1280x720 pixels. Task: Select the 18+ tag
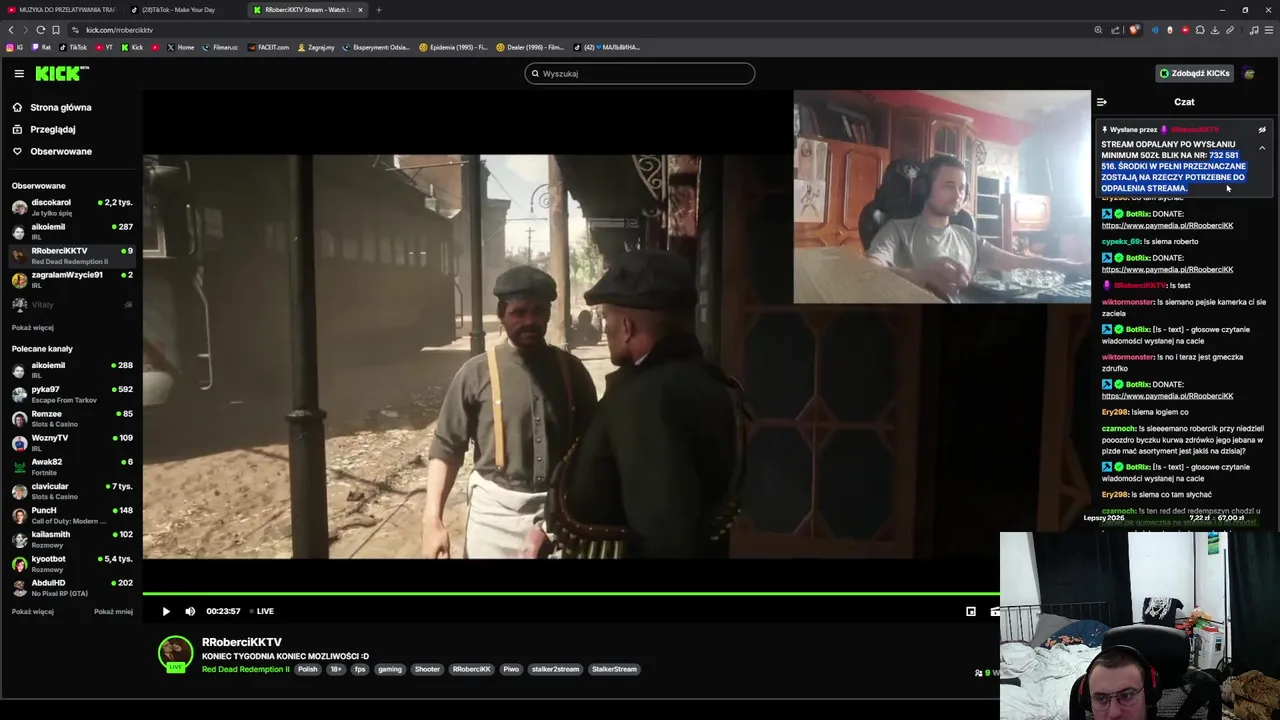336,669
